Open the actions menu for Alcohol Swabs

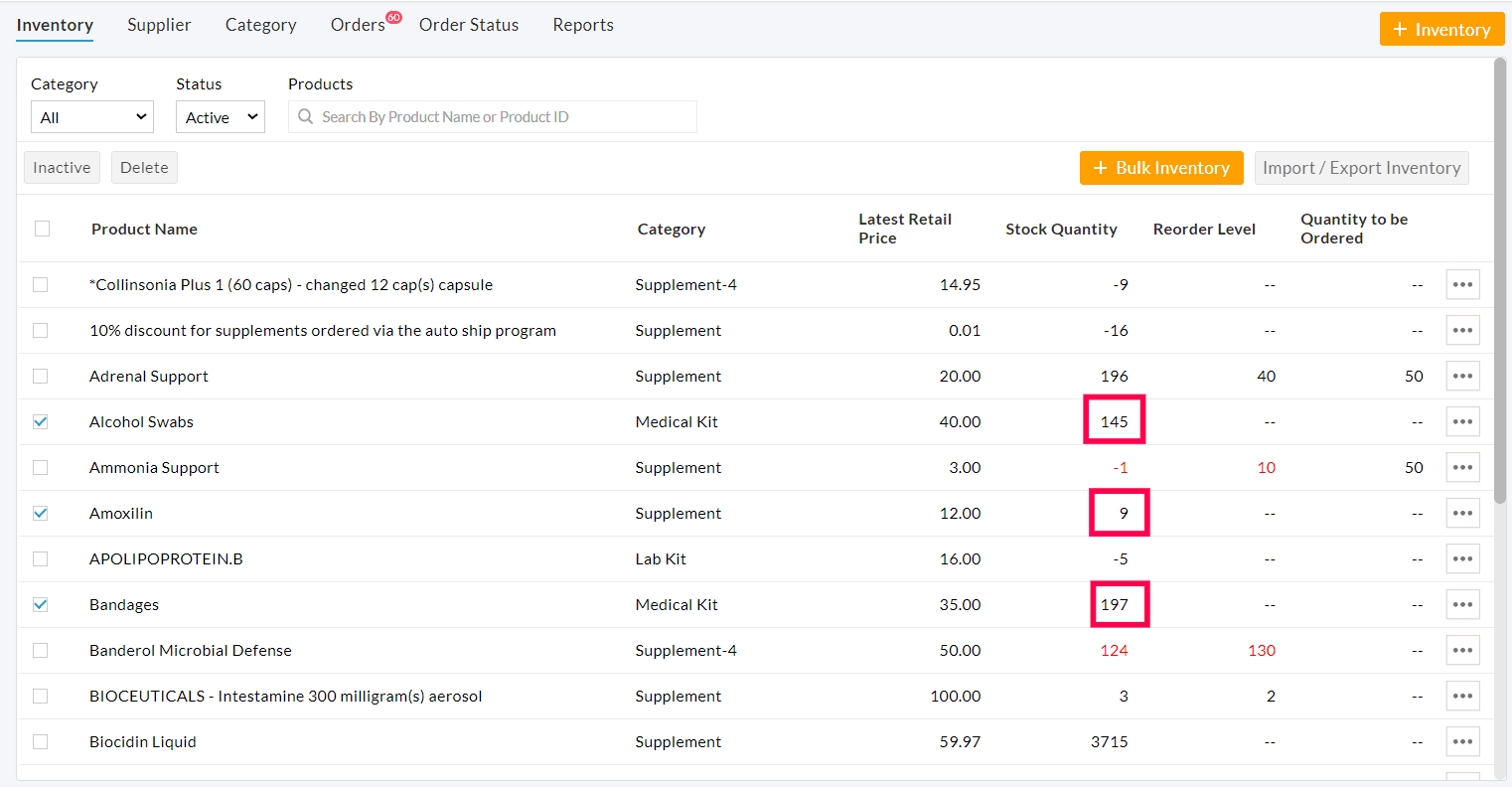pyautogui.click(x=1462, y=421)
